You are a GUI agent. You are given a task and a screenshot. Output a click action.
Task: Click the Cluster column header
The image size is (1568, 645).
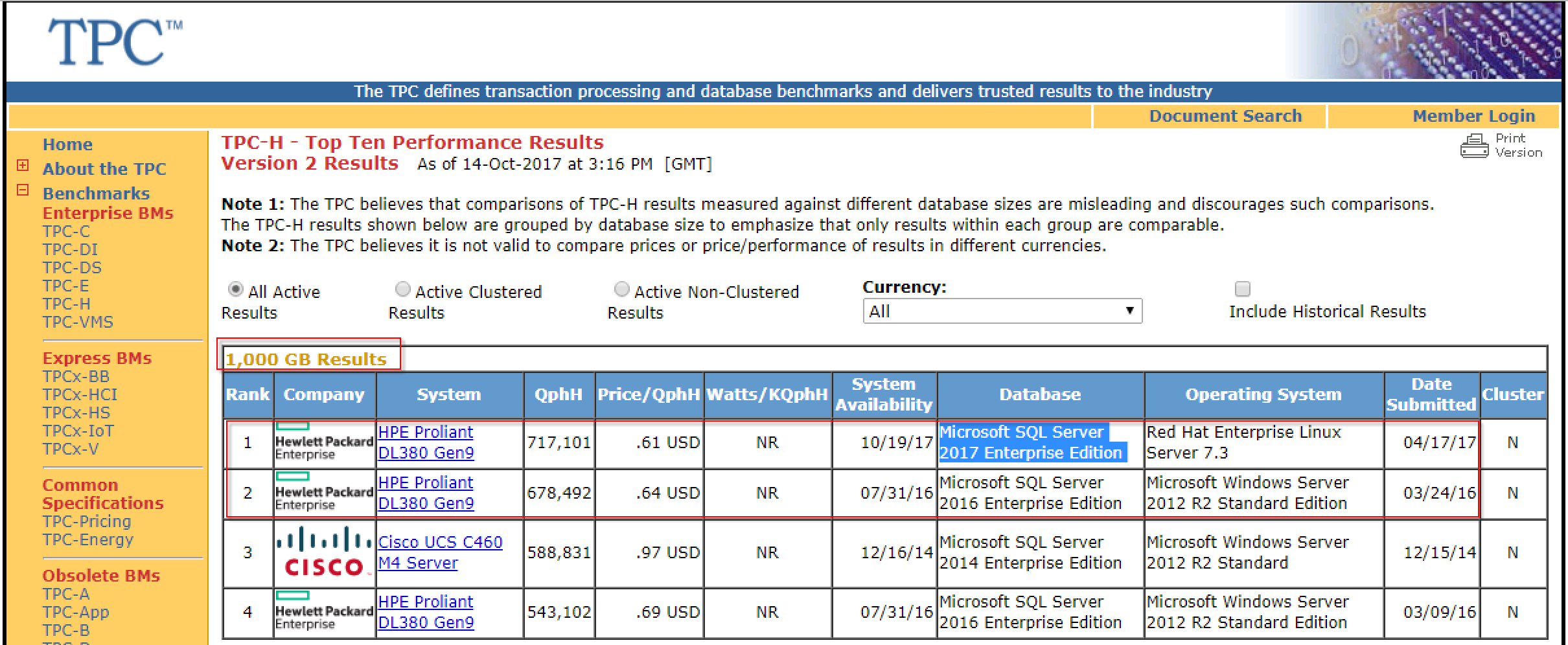coord(1513,394)
